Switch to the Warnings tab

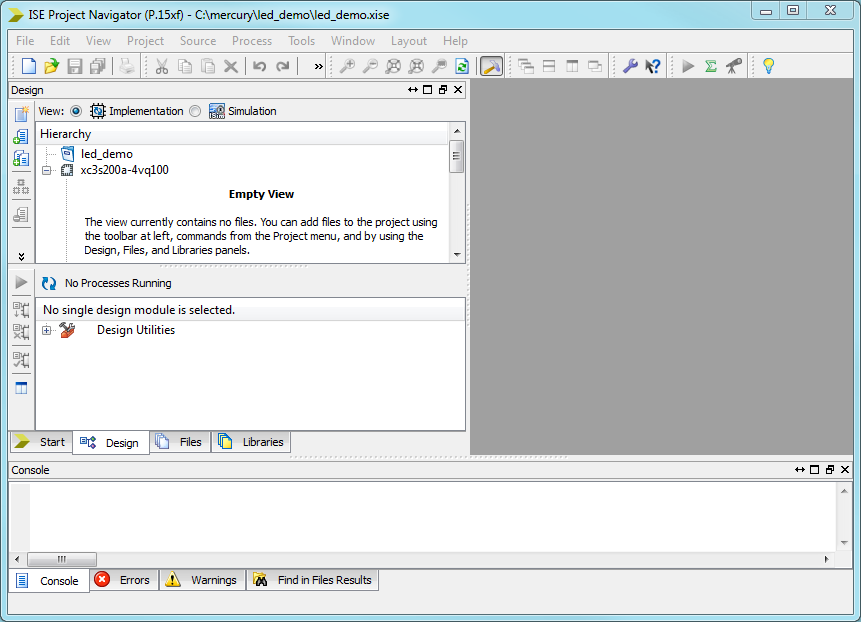click(202, 580)
